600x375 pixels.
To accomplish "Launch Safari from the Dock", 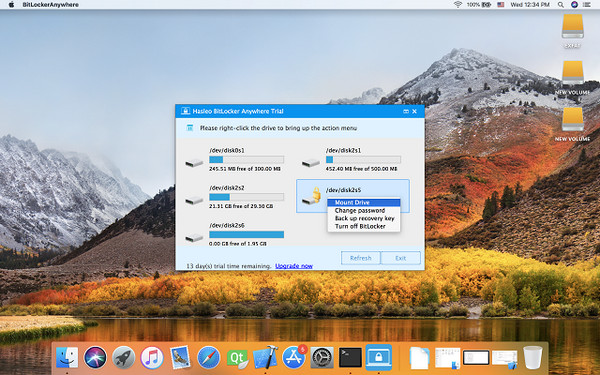I will click(x=209, y=357).
